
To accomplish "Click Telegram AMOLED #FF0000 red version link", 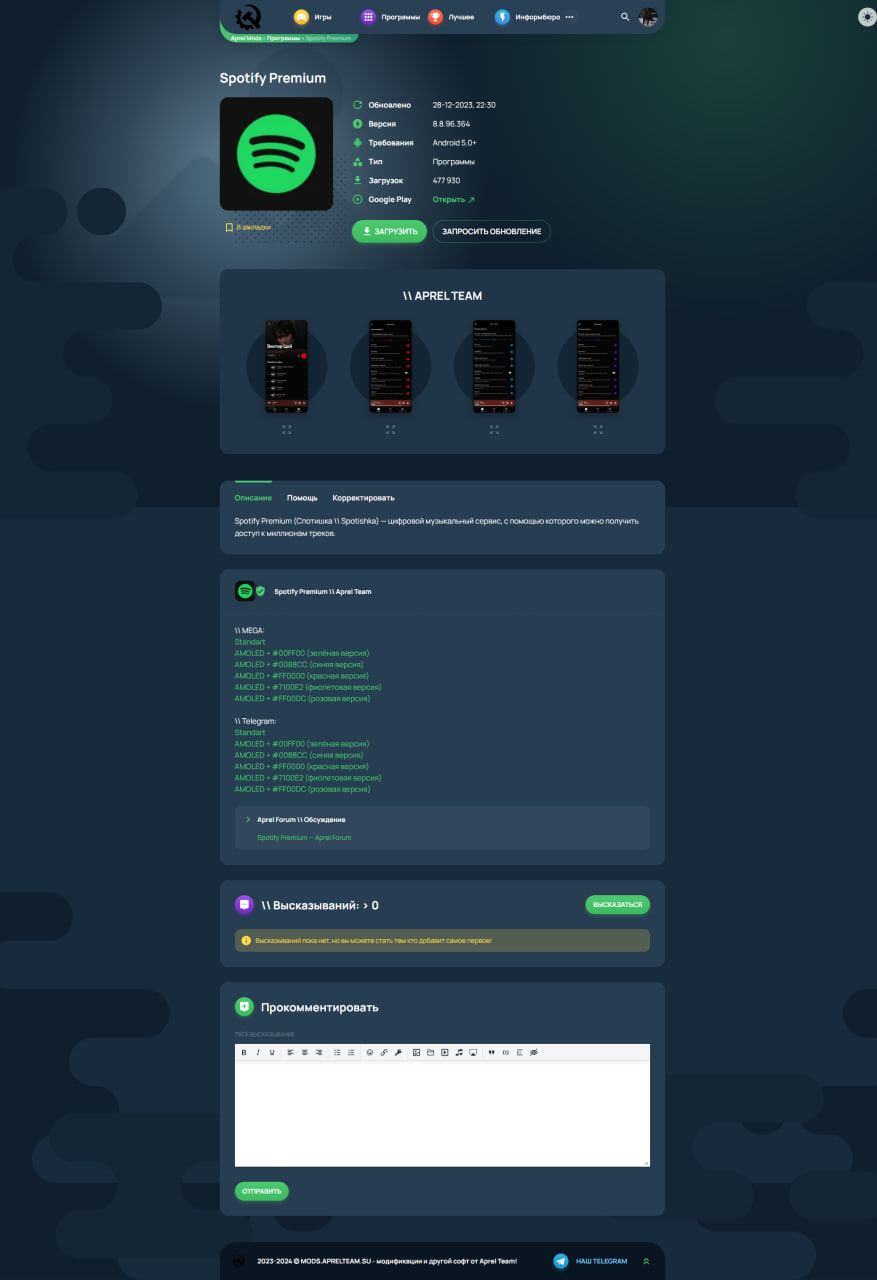I will click(302, 766).
